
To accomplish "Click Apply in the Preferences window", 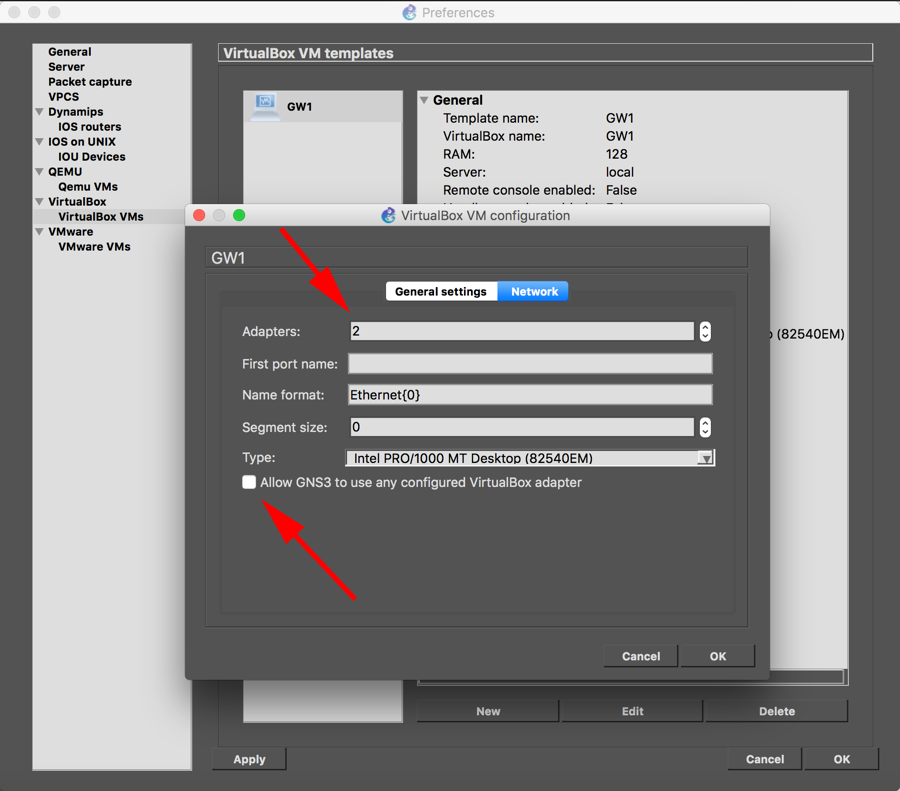I will point(249,759).
